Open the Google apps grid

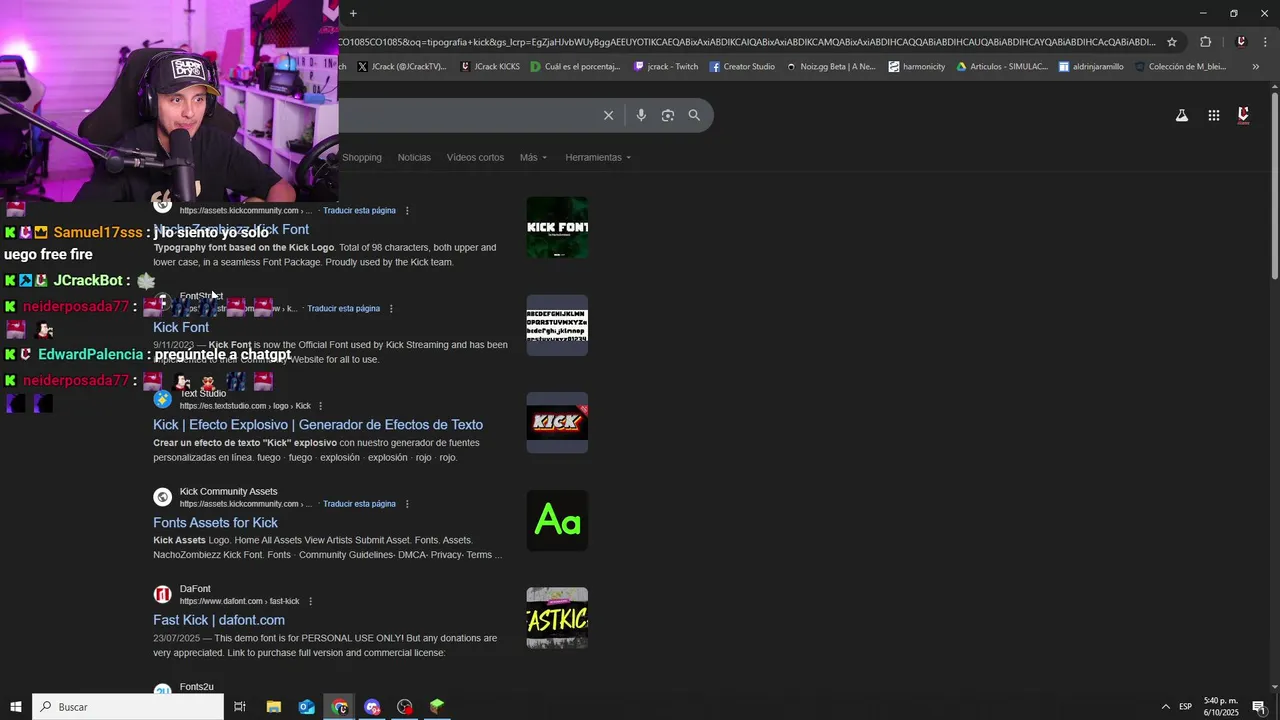[1213, 115]
